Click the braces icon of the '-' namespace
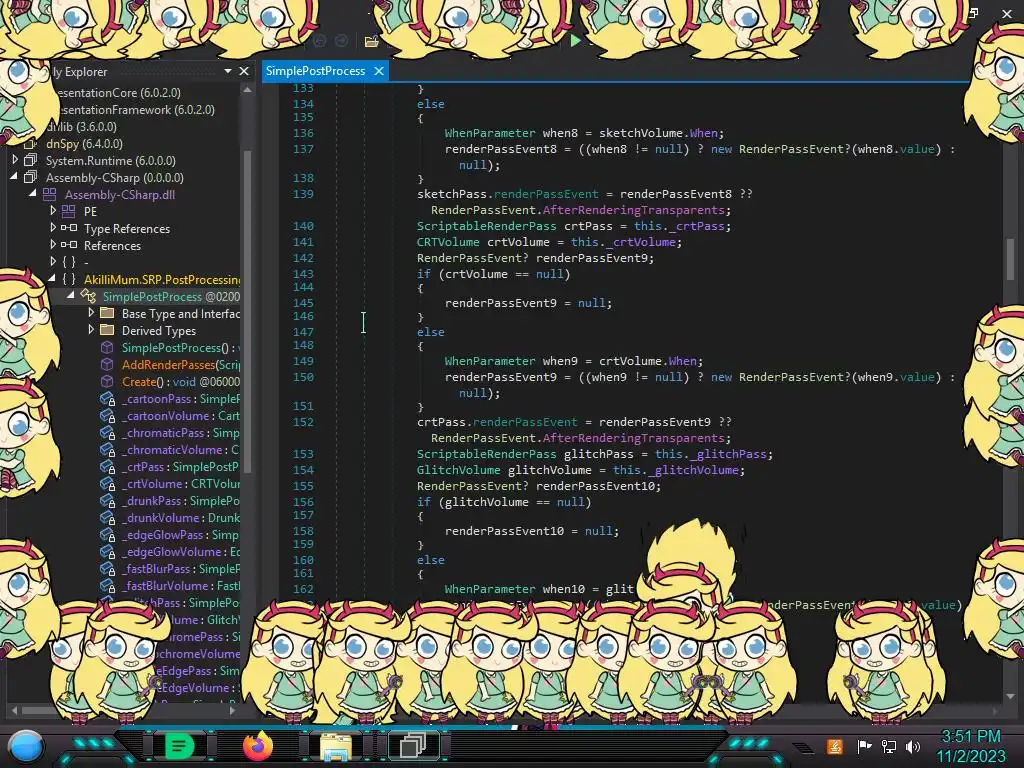Screen dimensions: 1024x768 point(69,262)
